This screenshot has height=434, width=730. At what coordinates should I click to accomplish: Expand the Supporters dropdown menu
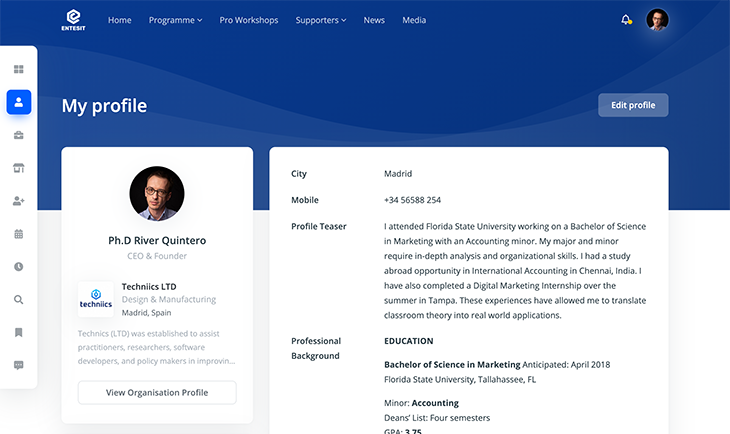coord(321,20)
